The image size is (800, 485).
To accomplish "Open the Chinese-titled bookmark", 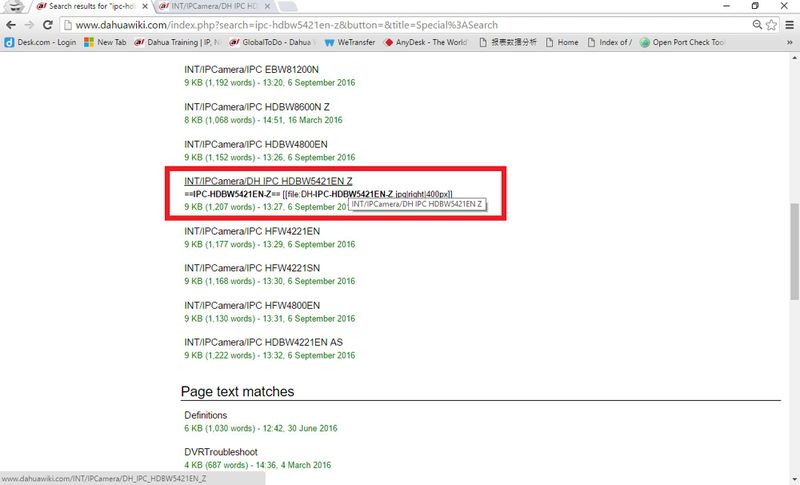I will (508, 42).
